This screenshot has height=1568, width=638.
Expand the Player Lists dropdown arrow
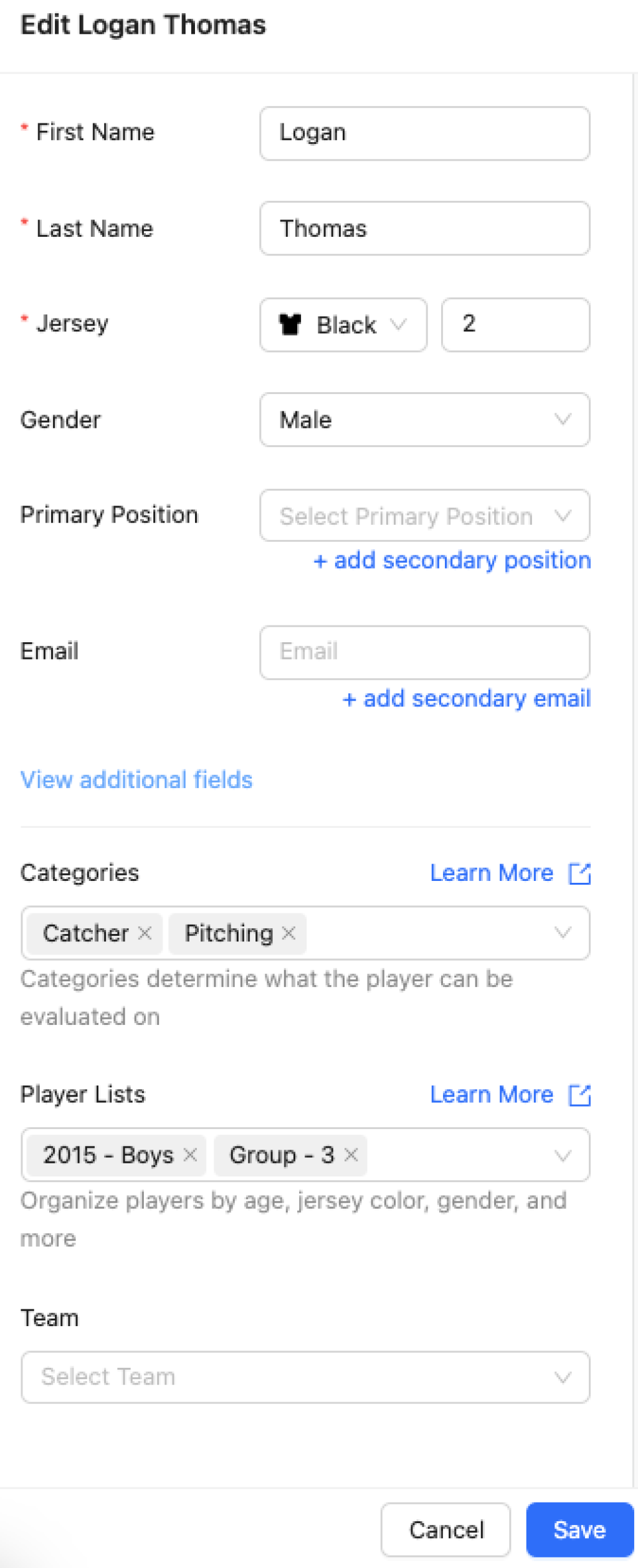tap(563, 1155)
